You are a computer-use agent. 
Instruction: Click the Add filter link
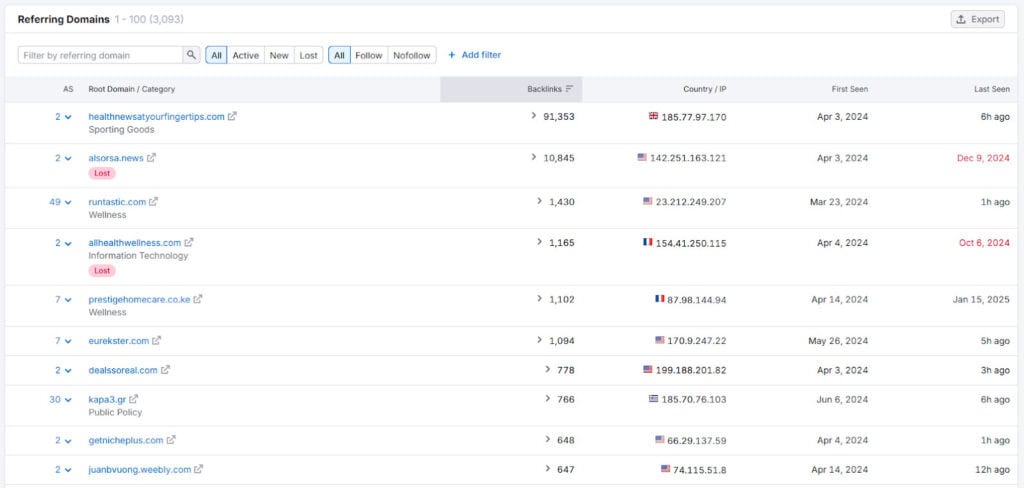474,55
